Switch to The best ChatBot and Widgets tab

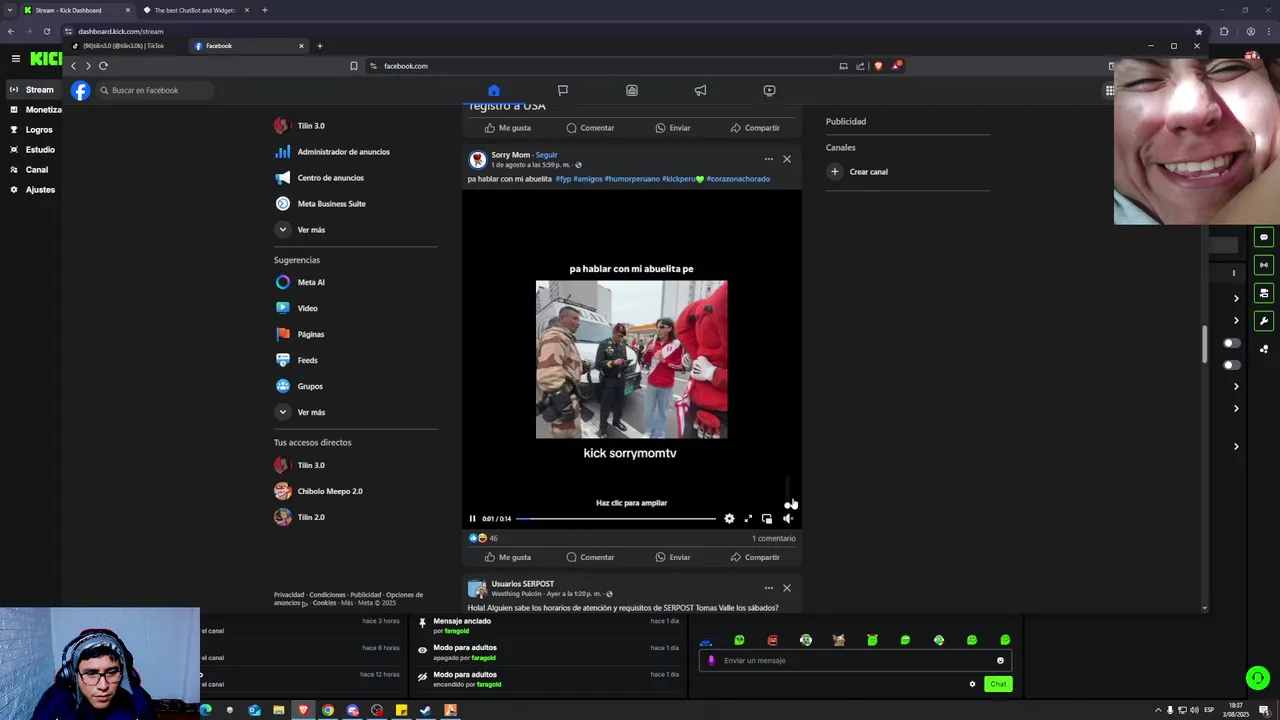[195, 10]
